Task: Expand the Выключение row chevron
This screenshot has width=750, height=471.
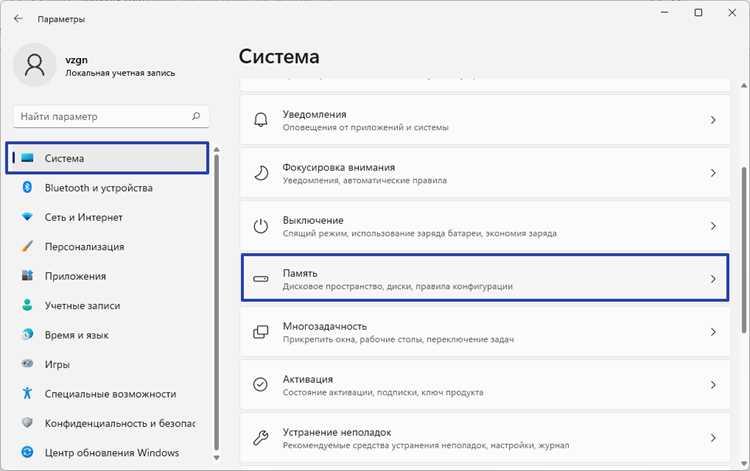Action: click(713, 226)
